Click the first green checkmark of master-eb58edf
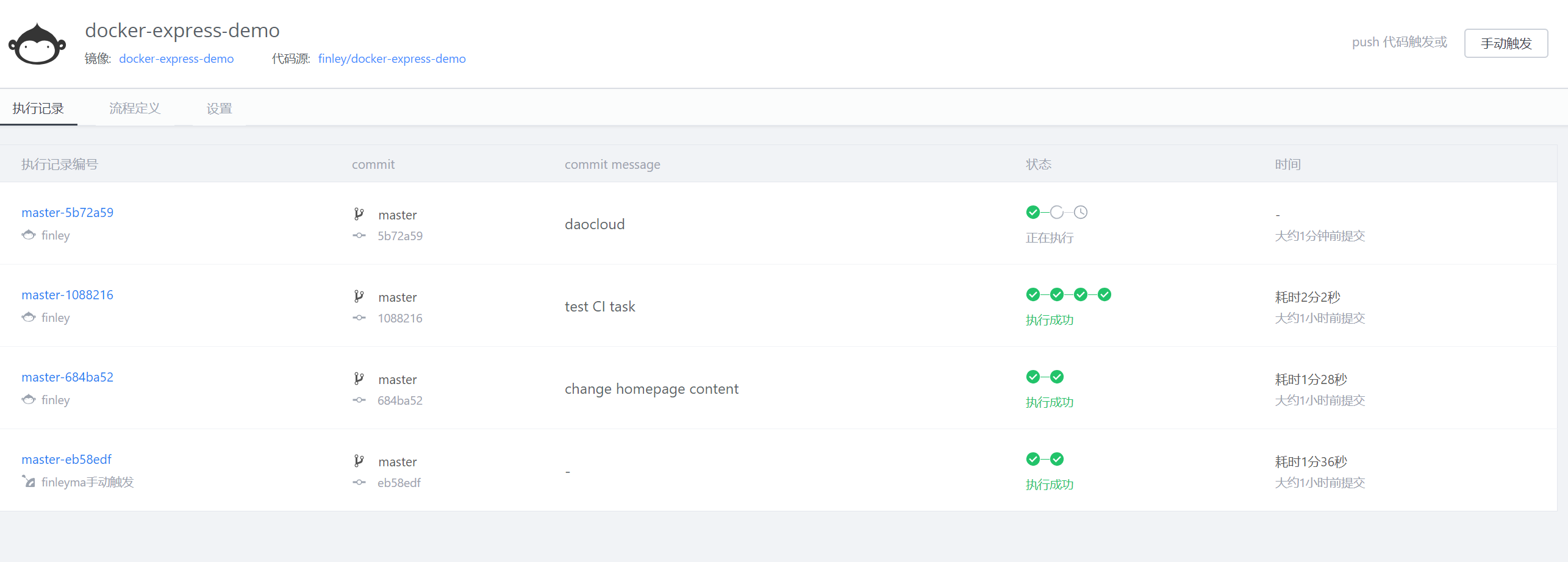 pos(1033,459)
